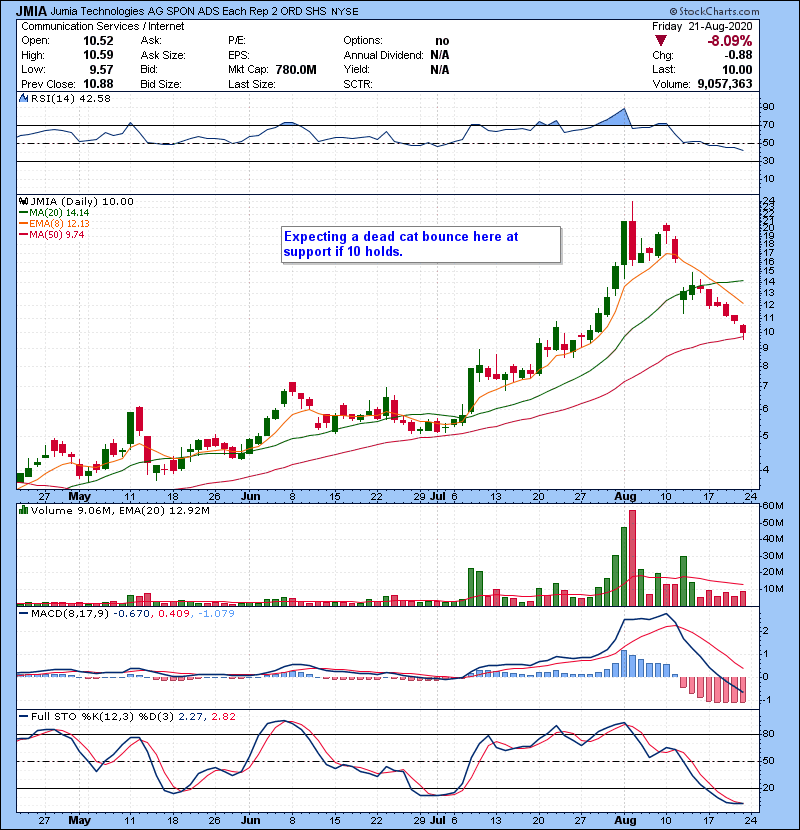Click the StockCharts.com watermark text
The image size is (800, 830).
point(715,11)
